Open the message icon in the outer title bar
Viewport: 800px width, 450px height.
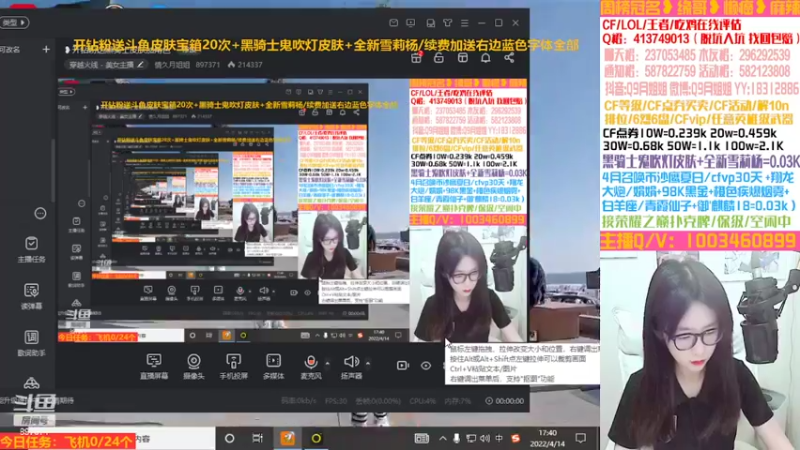(x=393, y=23)
